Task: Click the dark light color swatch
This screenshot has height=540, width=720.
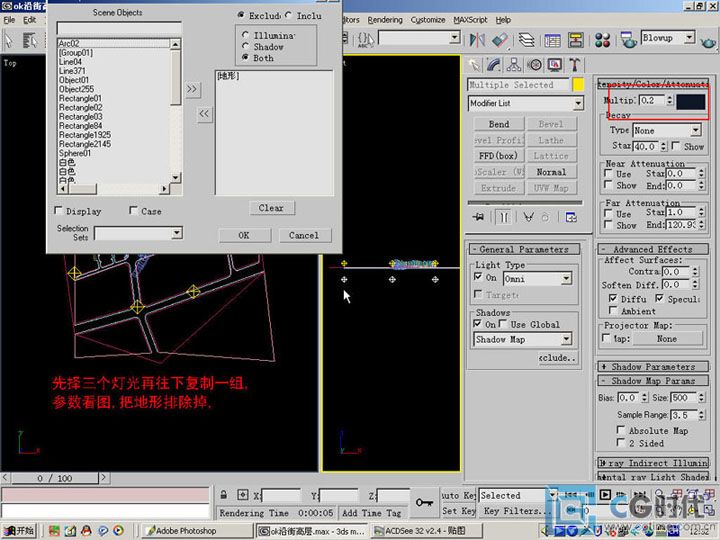Action: (x=691, y=101)
